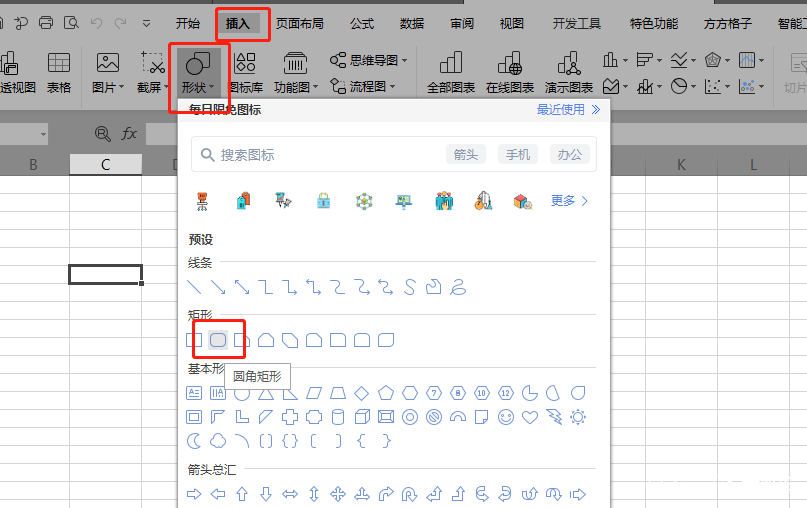Switch to the 插入 ribbon tab
This screenshot has width=807, height=508.
pyautogui.click(x=238, y=24)
